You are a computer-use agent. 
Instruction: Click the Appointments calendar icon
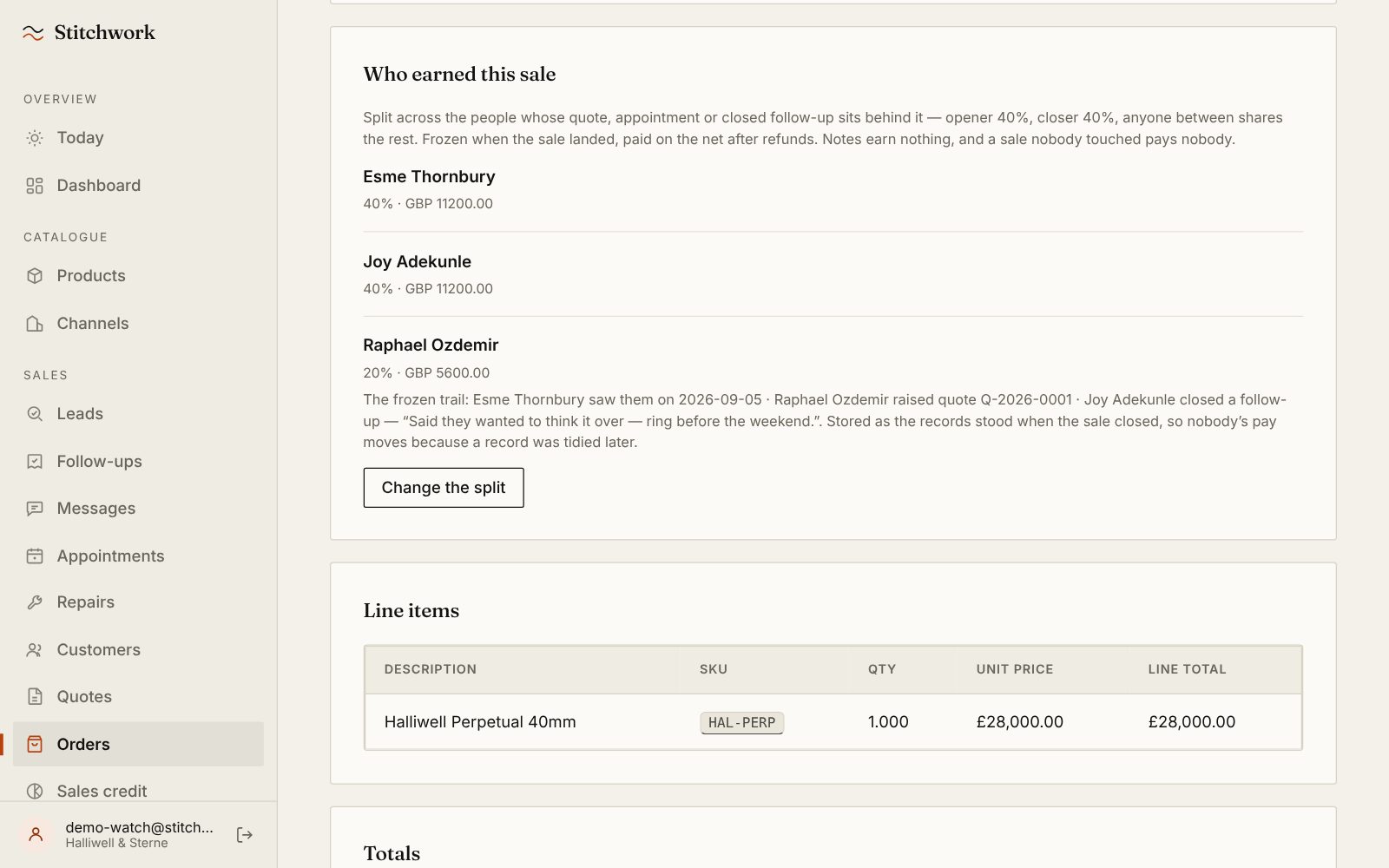click(35, 556)
